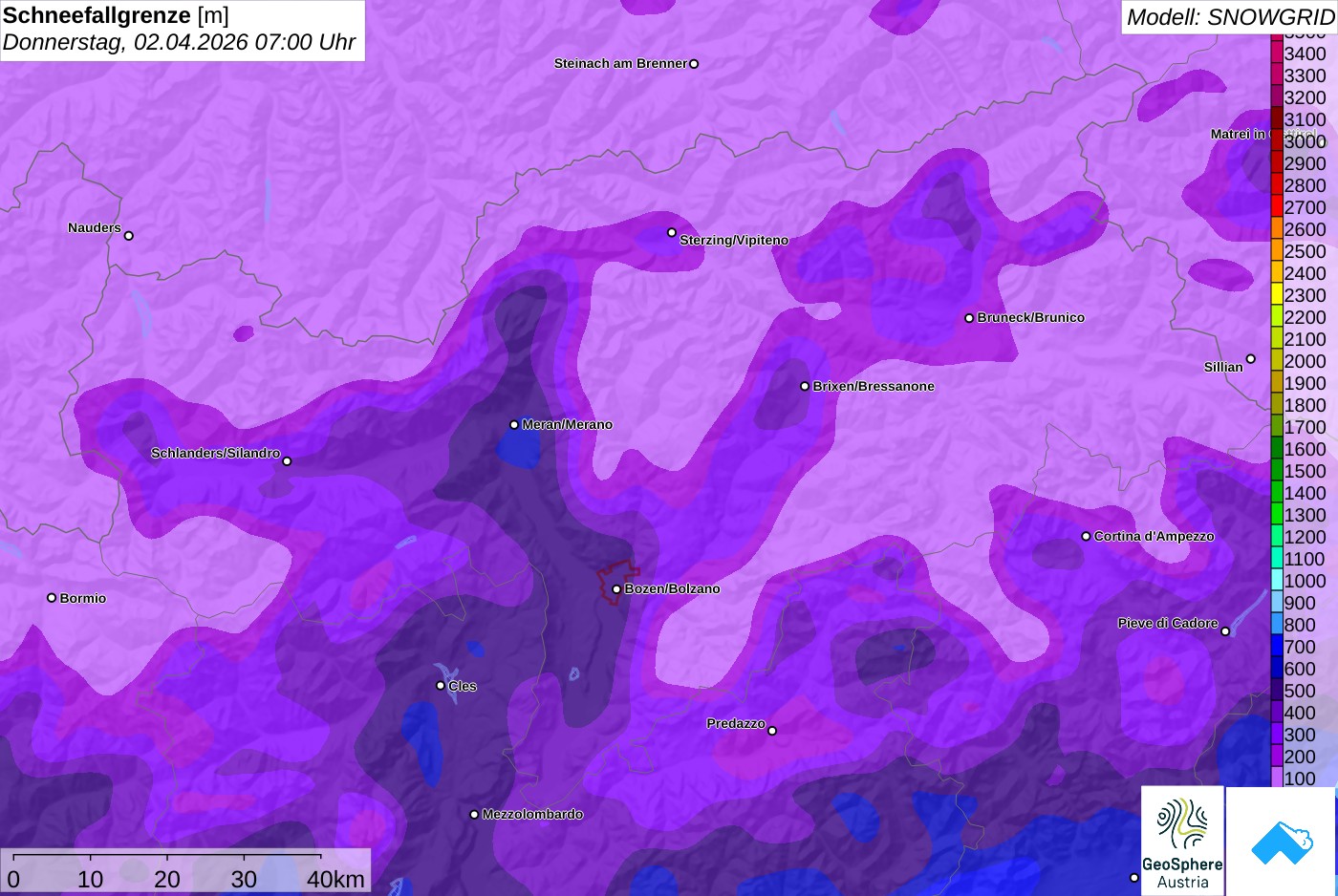Click the 2000 legend value

(x=1305, y=361)
